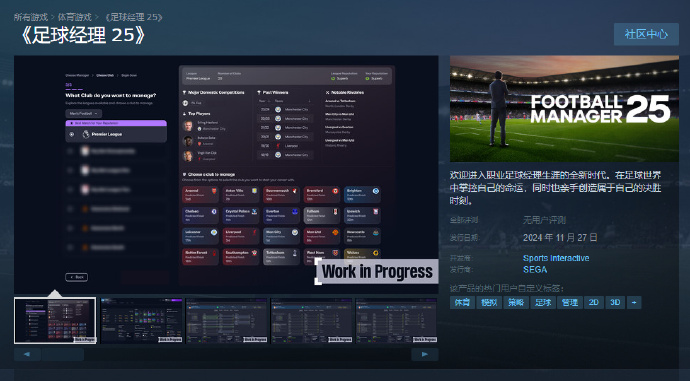Select the 策略 tag
The width and height of the screenshot is (690, 381).
[516, 303]
